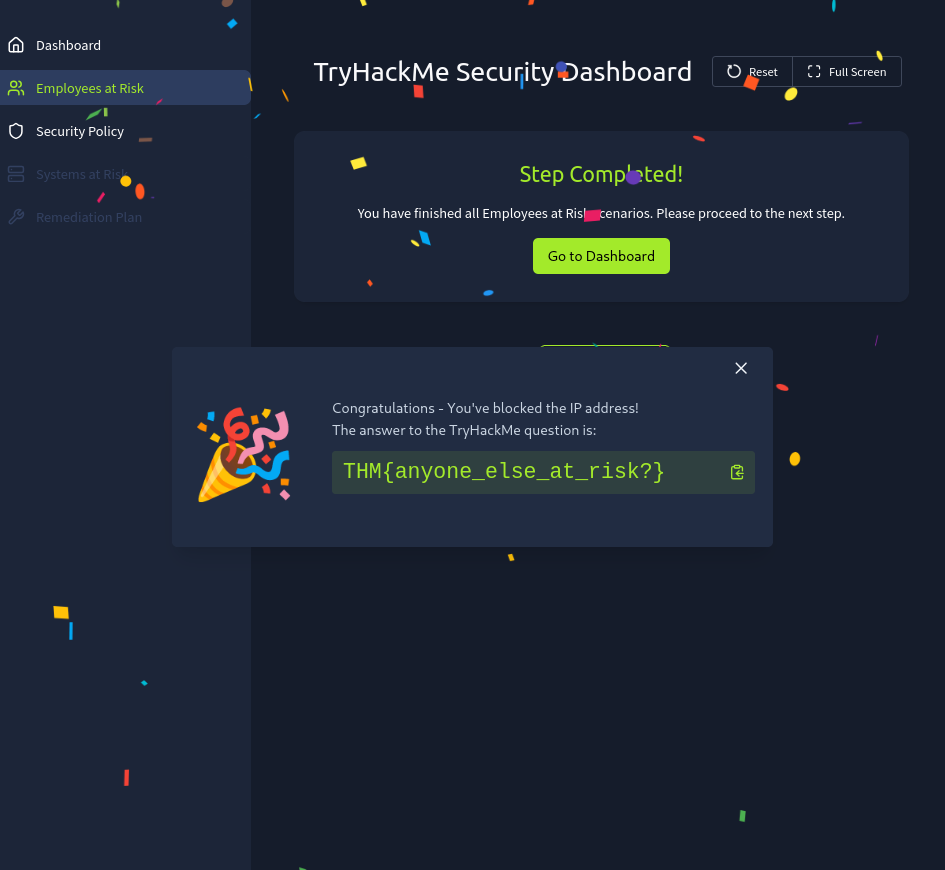Viewport: 945px width, 870px height.
Task: Click the Employees at Risk people icon
Action: point(16,88)
